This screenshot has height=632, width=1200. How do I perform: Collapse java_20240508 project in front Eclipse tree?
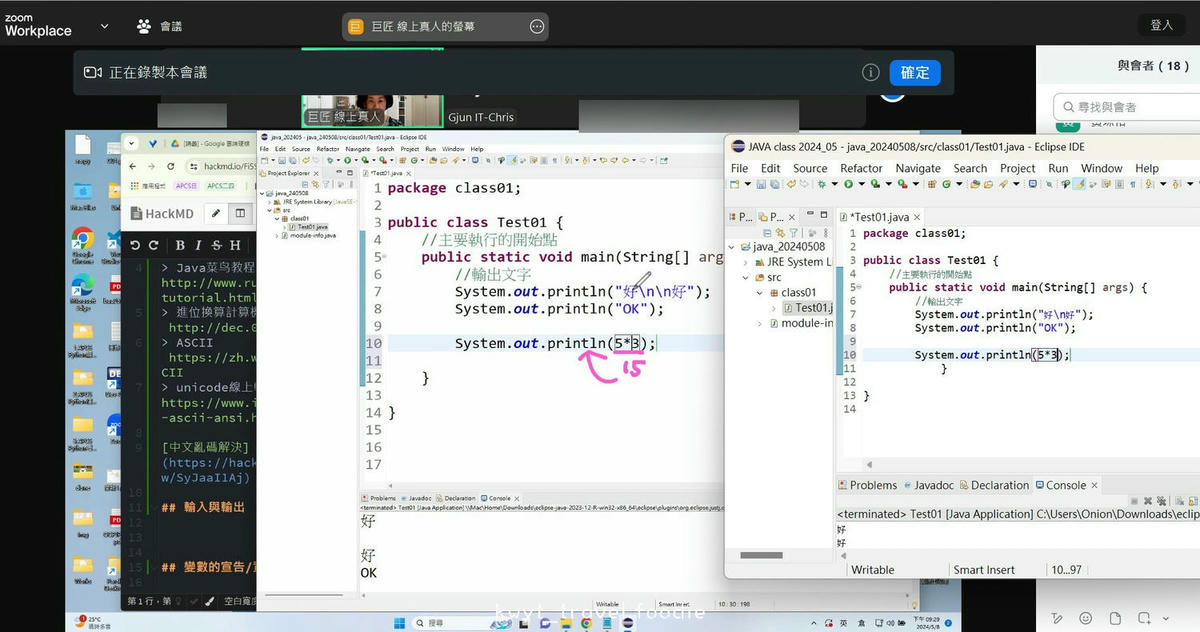click(x=732, y=247)
